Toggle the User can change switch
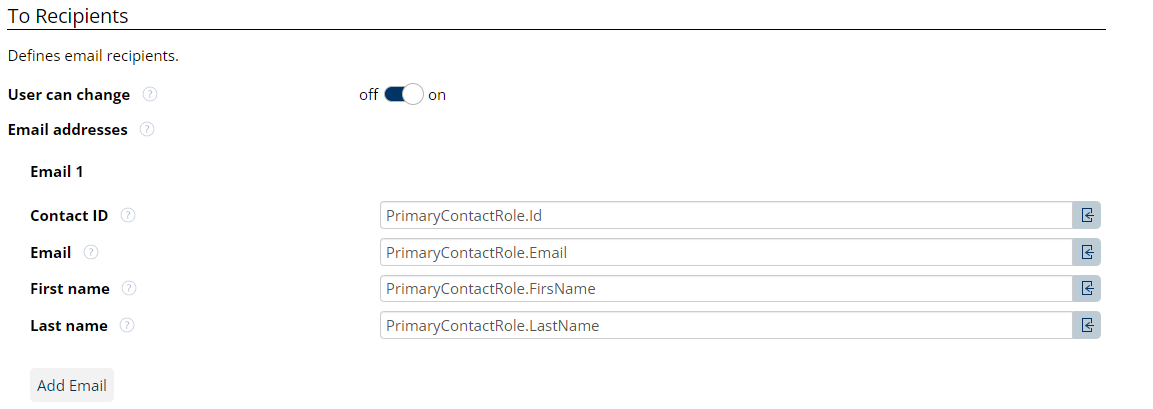 [x=404, y=95]
